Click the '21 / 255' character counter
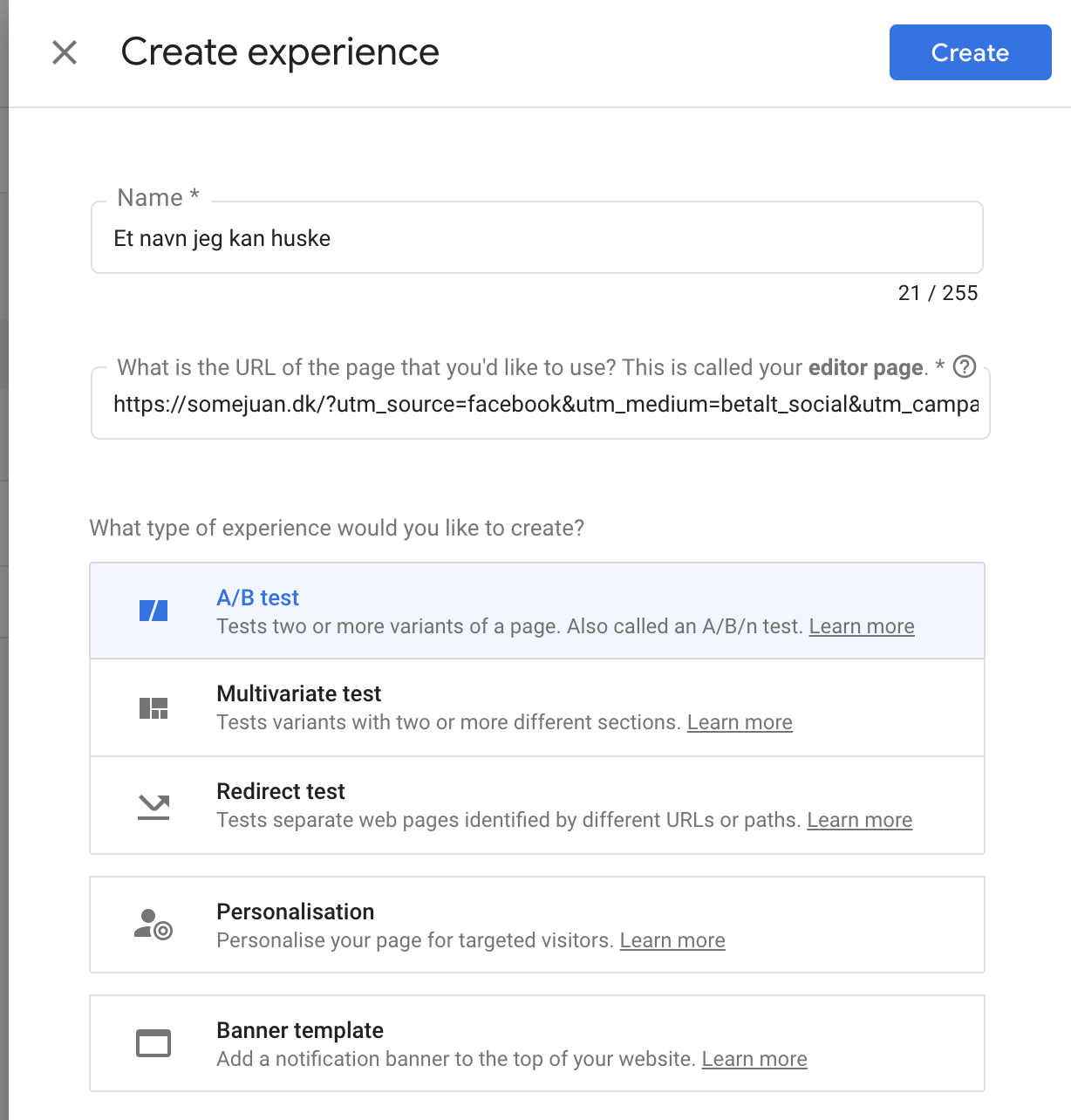 938,293
